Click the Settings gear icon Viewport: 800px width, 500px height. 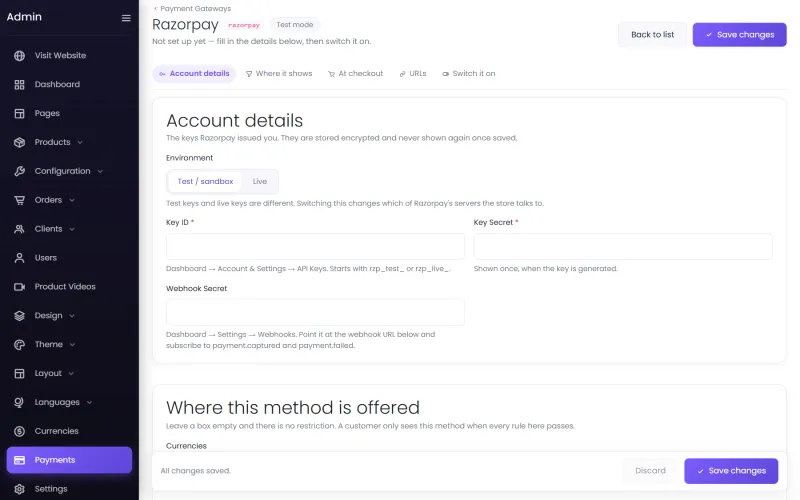tap(19, 489)
